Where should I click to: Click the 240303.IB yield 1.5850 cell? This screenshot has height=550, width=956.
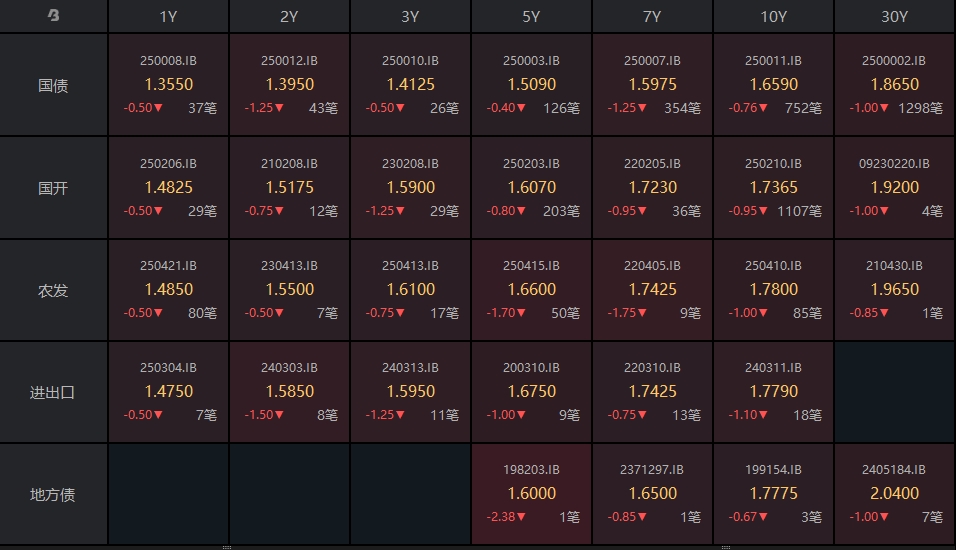point(290,392)
